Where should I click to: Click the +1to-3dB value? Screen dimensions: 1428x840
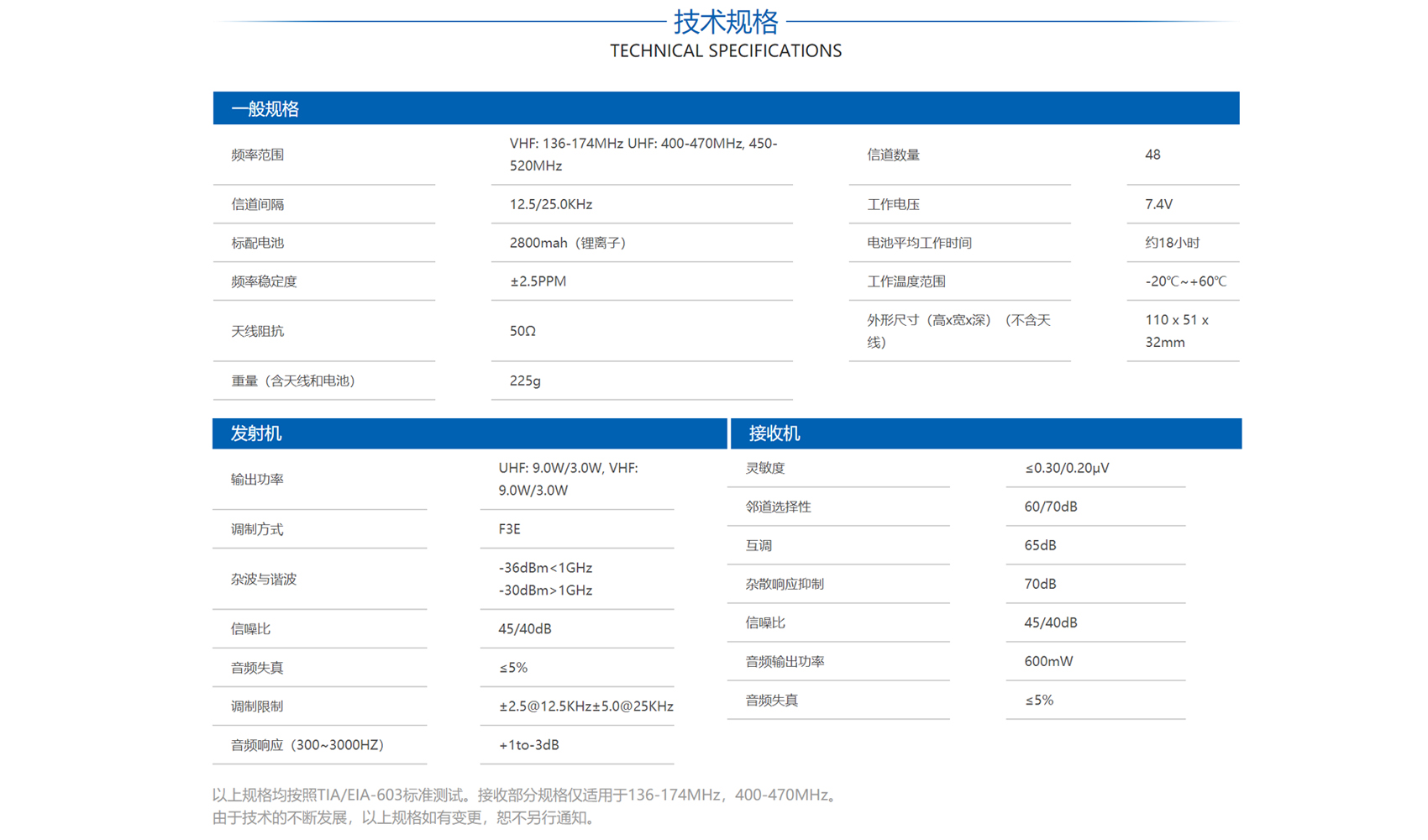point(528,744)
